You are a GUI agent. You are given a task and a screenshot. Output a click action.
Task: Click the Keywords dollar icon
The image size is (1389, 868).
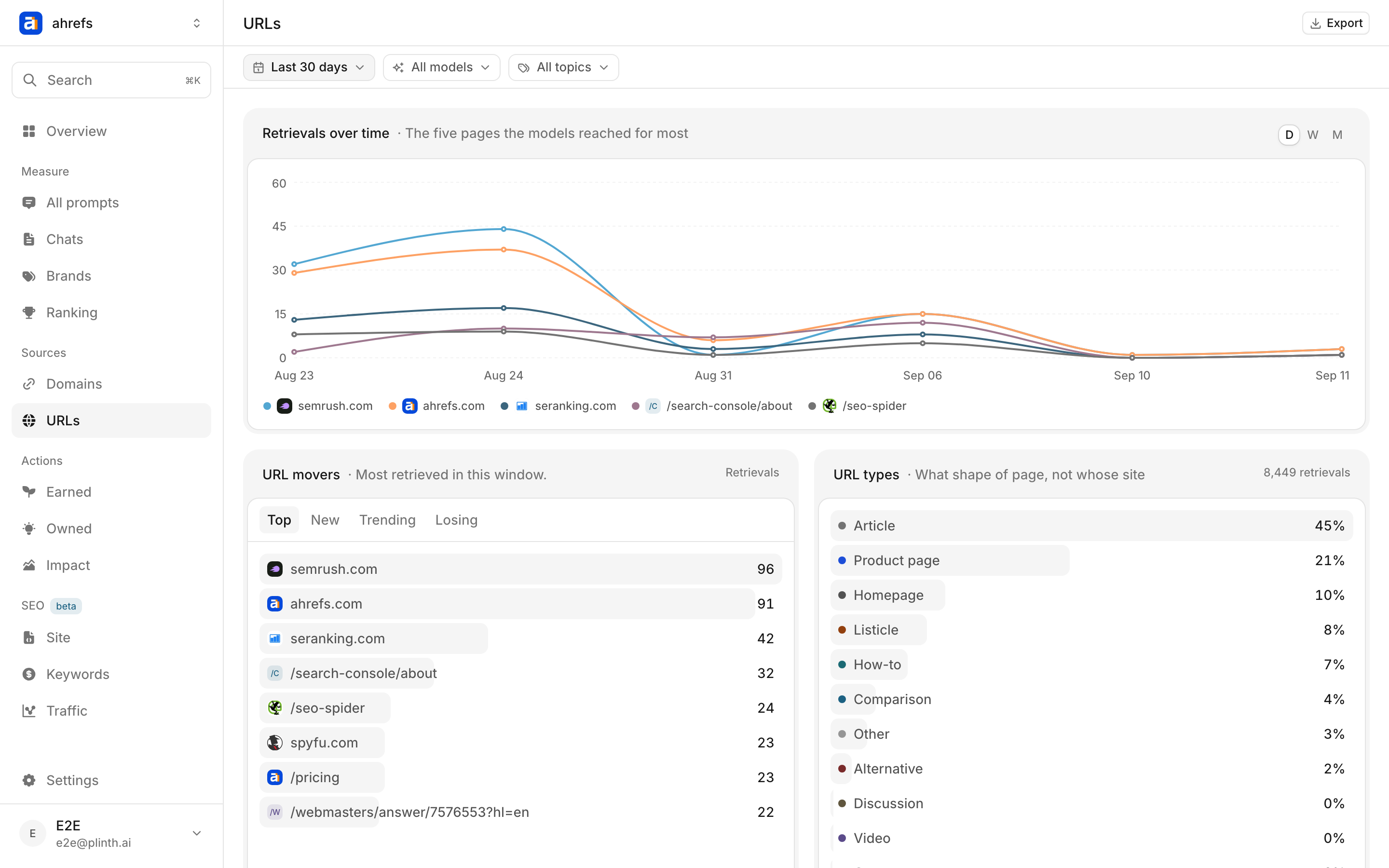(x=29, y=675)
